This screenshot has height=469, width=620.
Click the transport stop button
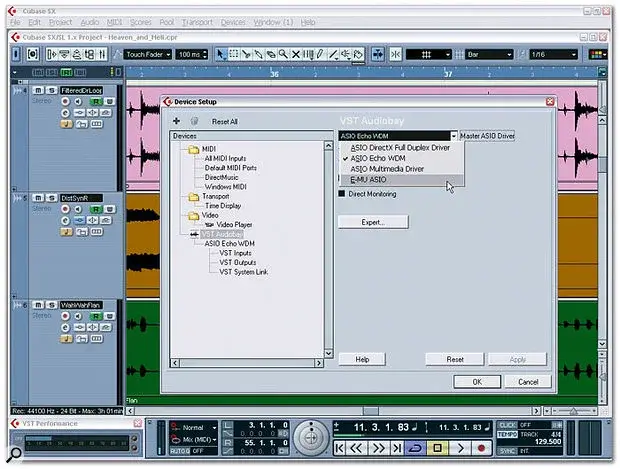[x=436, y=447]
